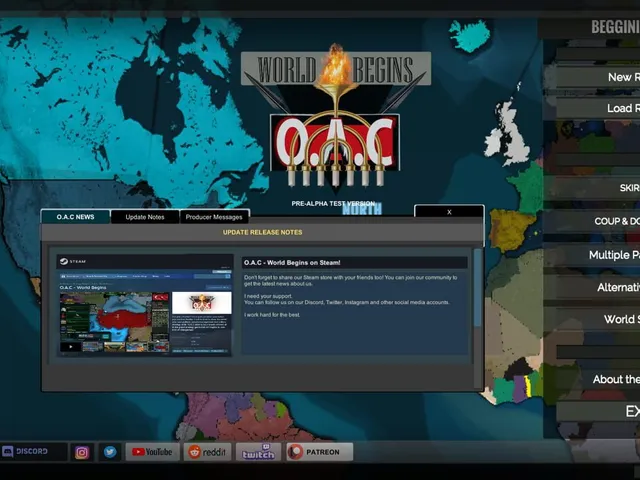This screenshot has width=640, height=480.
Task: Open the Reddit community button
Action: (207, 452)
